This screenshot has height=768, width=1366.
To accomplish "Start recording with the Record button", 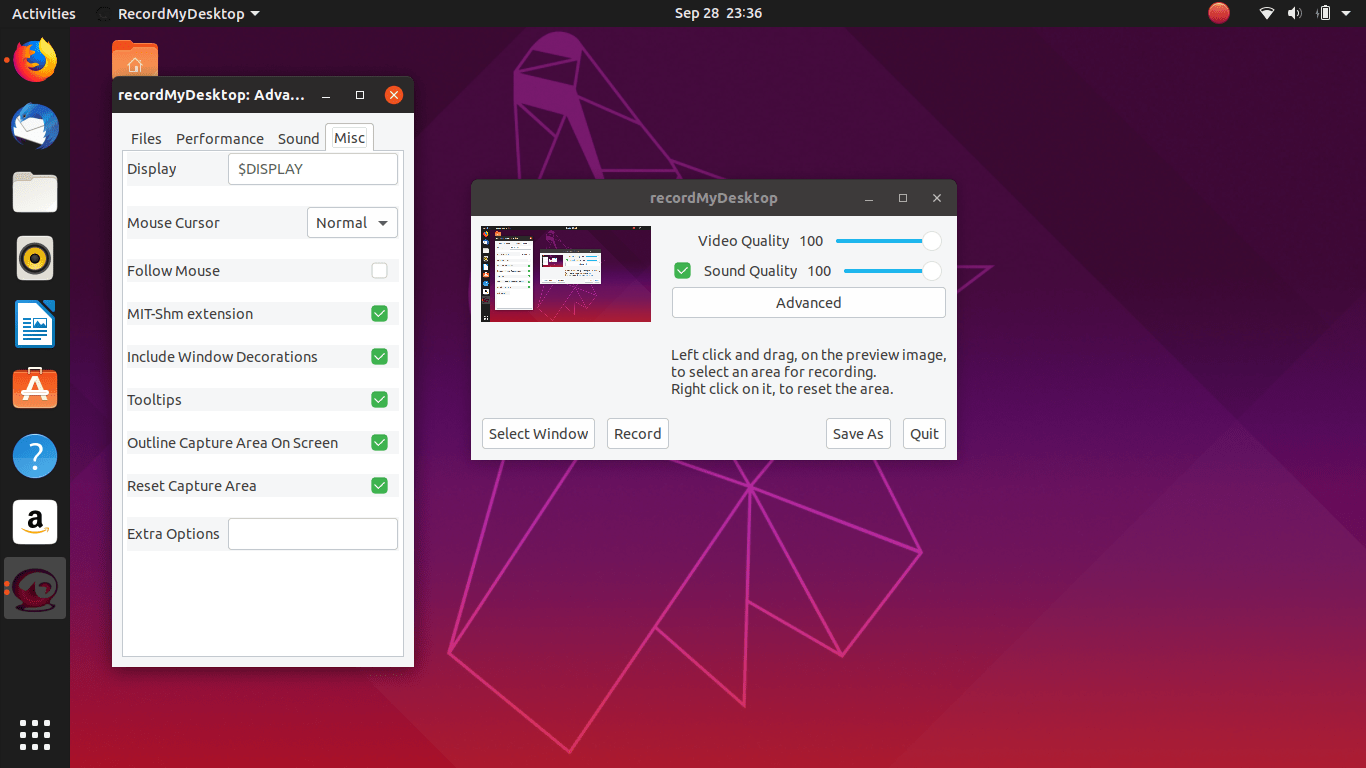I will 637,433.
